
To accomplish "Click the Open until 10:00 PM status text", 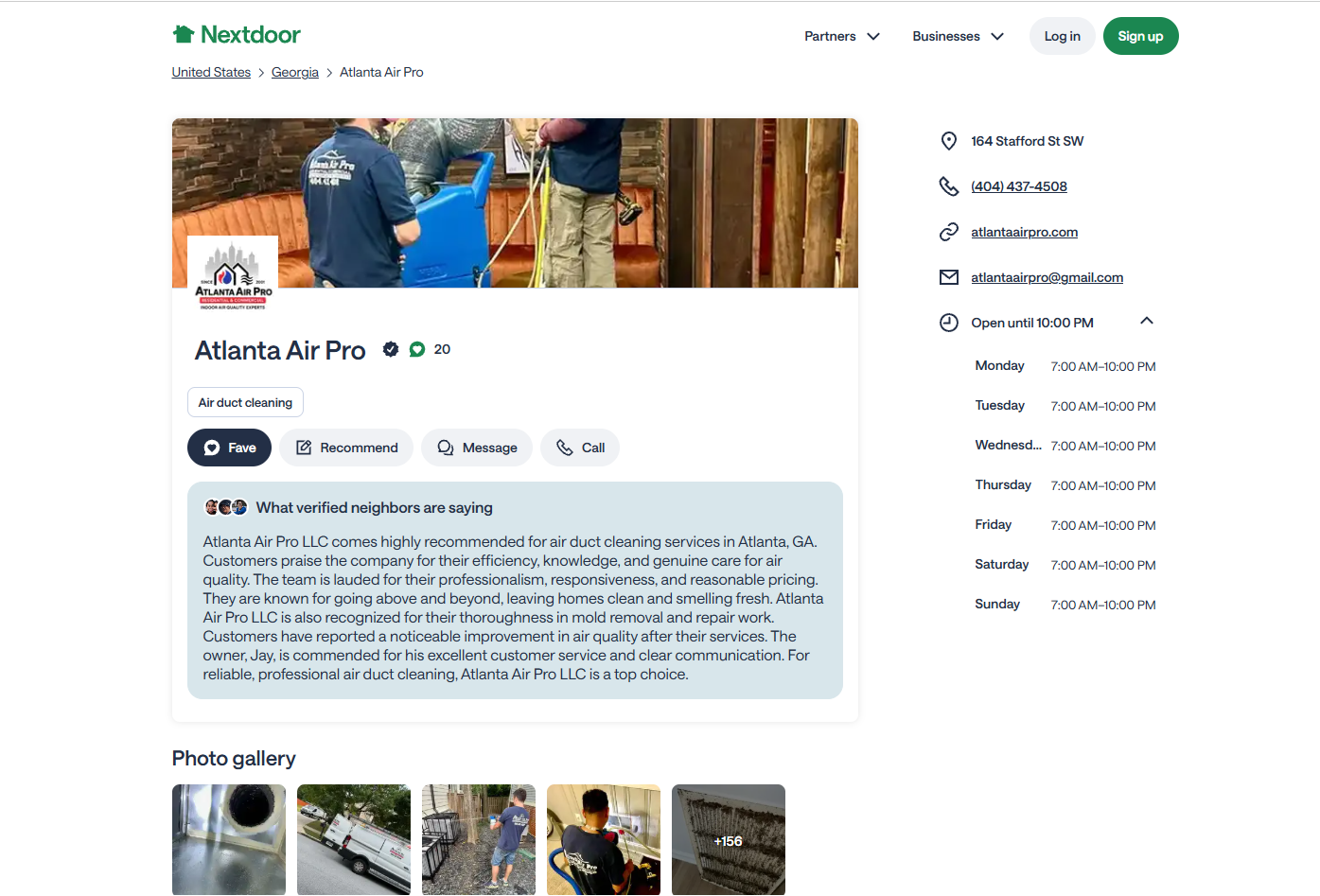I will click(1032, 323).
